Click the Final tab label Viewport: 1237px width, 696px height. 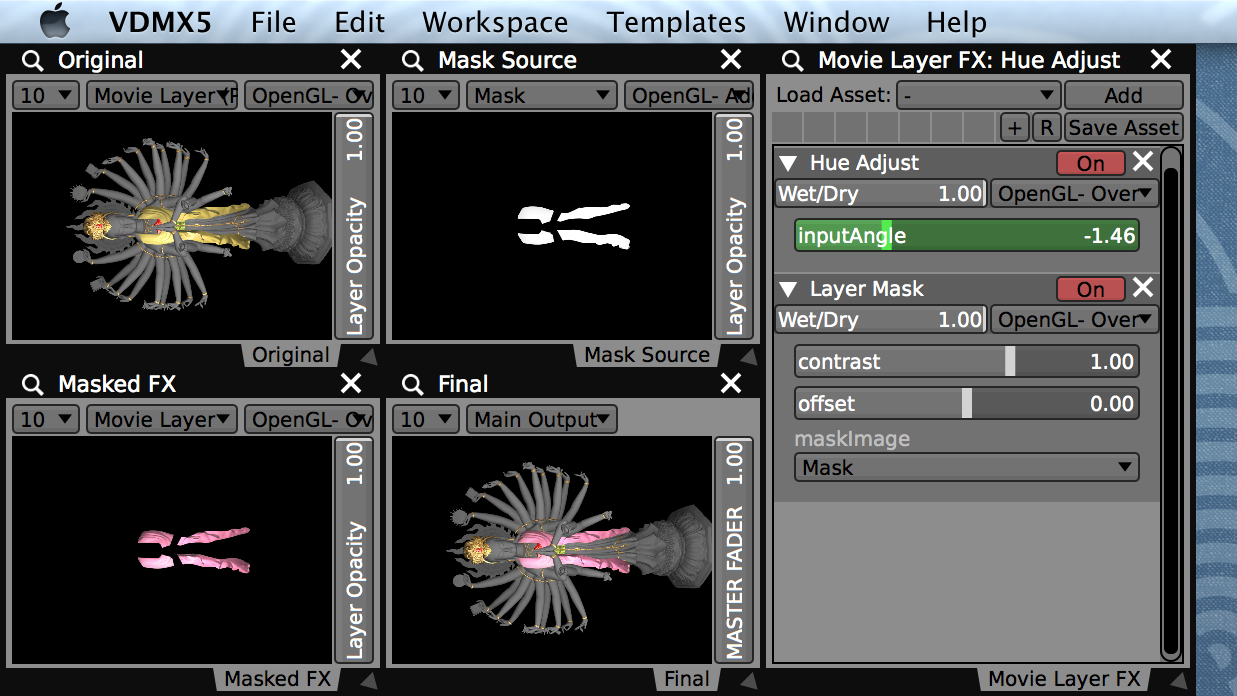pyautogui.click(x=687, y=679)
